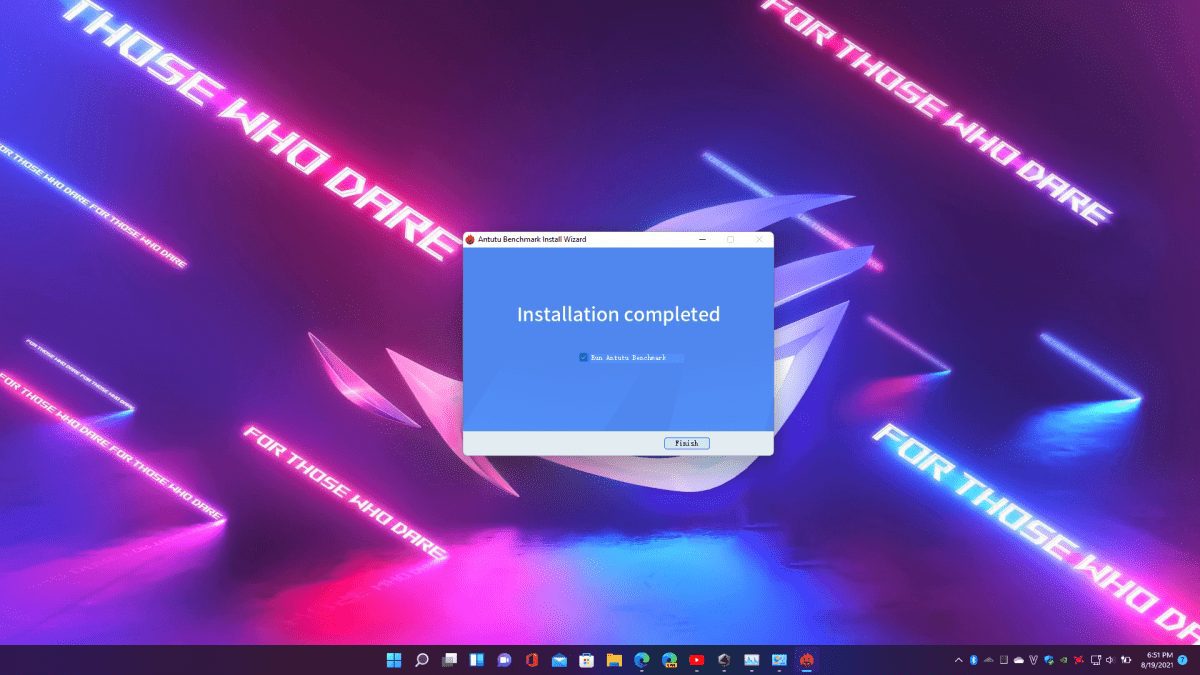
Task: Open the NVIDIA tray icon
Action: pos(1064,660)
